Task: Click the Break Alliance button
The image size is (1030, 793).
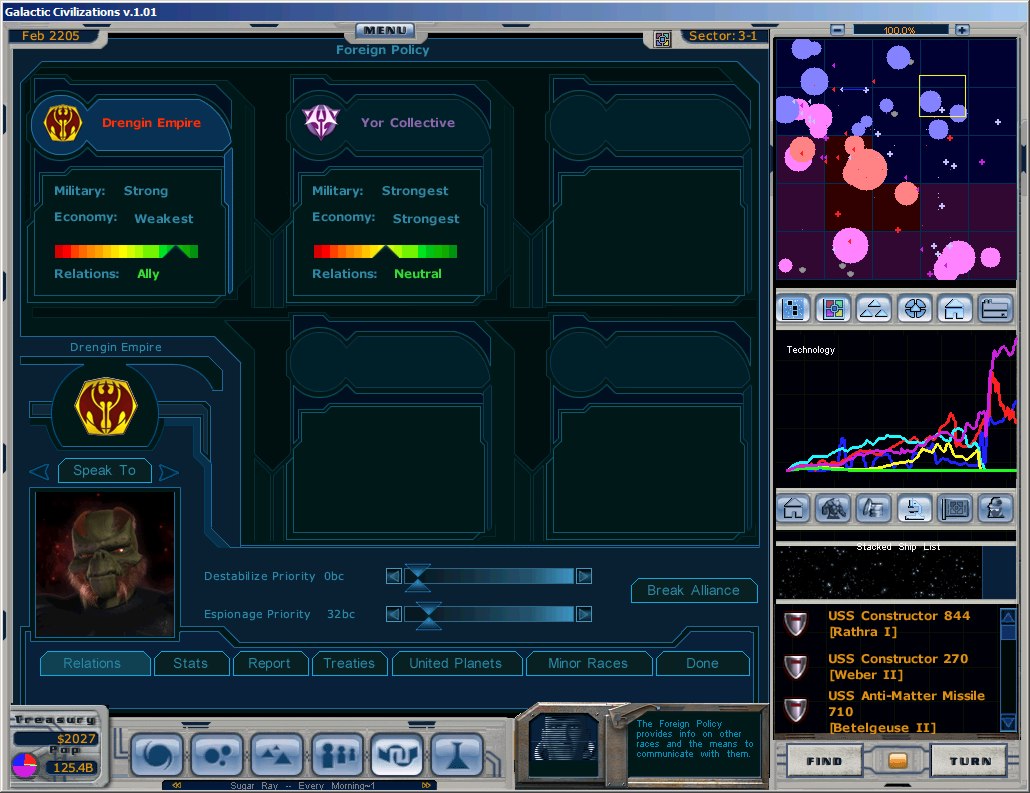Action: 694,591
